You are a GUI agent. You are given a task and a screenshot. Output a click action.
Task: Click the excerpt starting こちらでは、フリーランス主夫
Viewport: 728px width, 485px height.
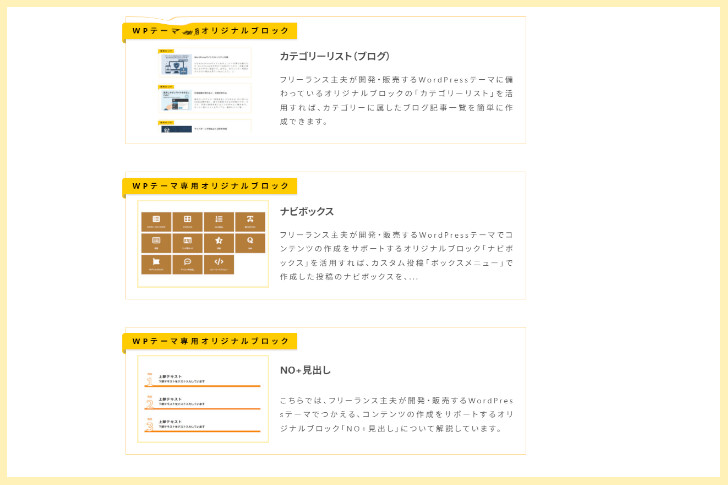point(396,414)
